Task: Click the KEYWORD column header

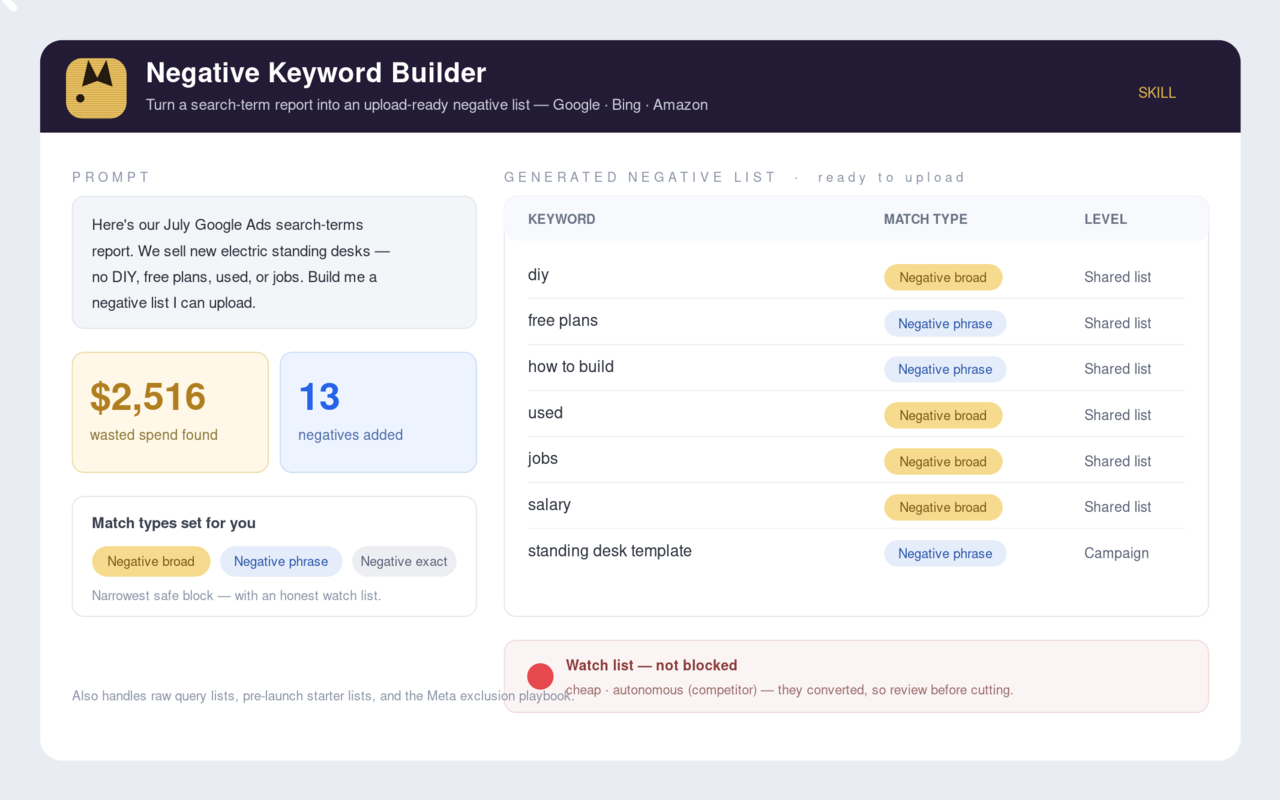Action: (562, 219)
